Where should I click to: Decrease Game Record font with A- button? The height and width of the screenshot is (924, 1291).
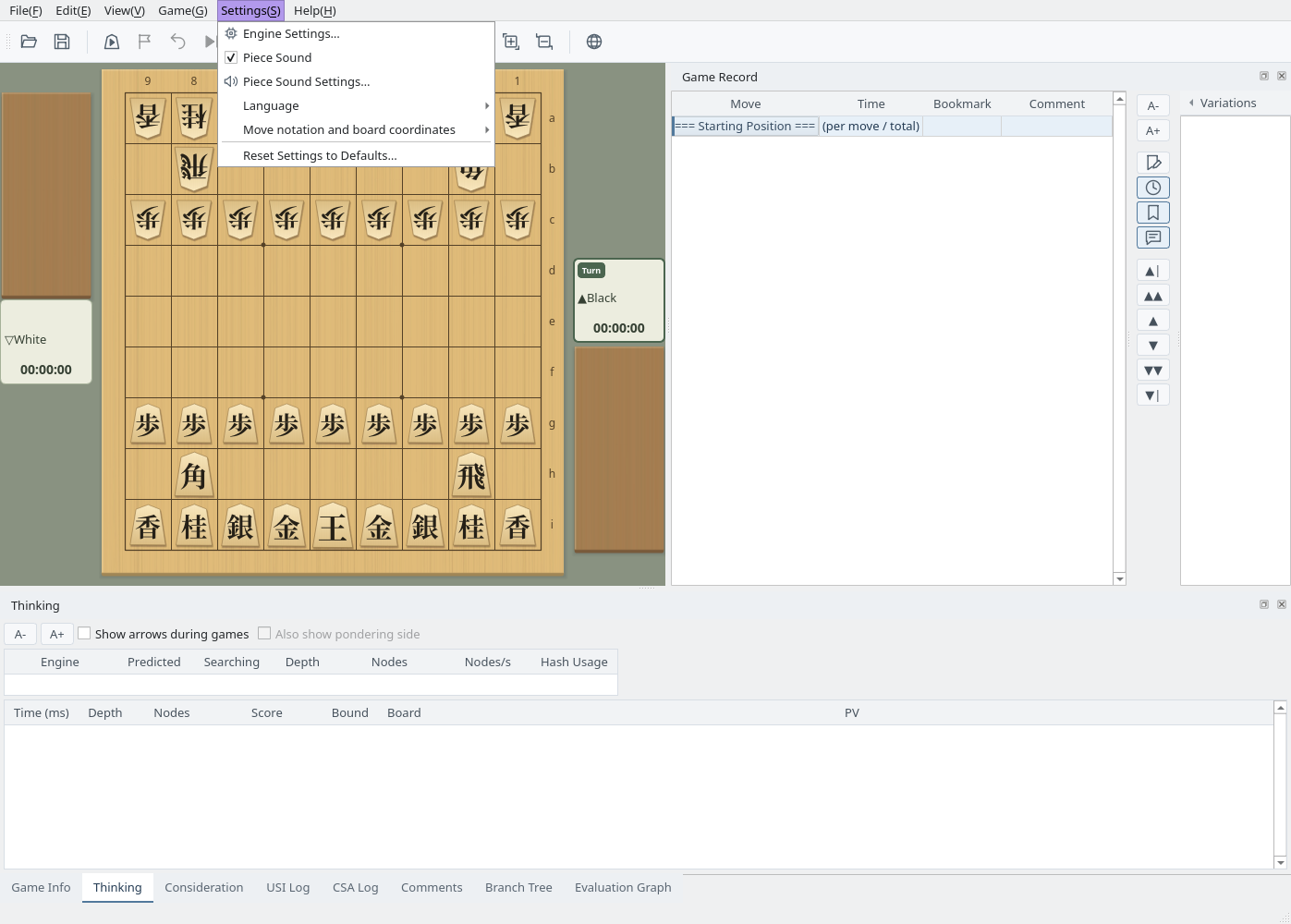1153,105
